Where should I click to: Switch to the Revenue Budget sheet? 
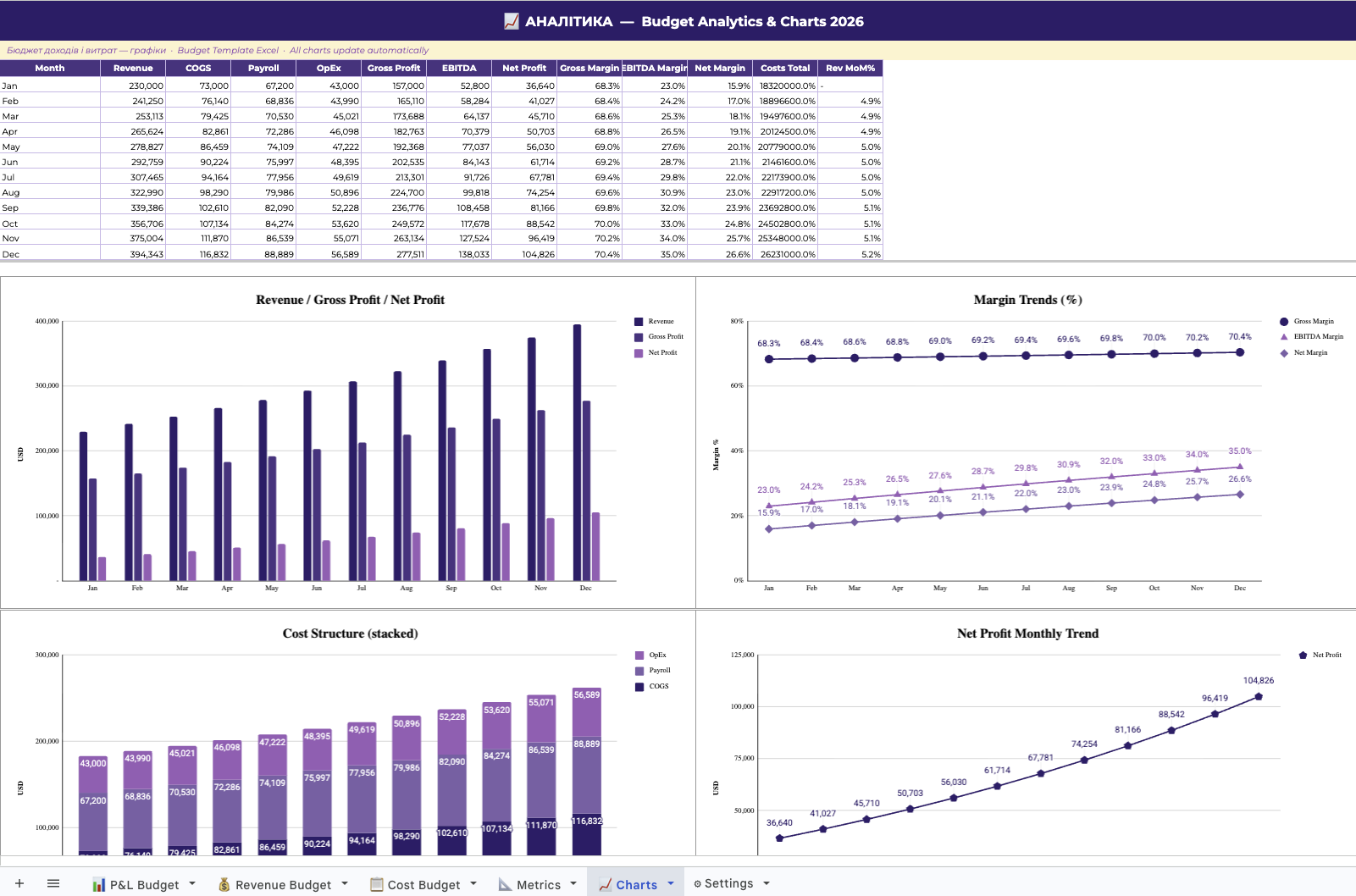click(283, 884)
